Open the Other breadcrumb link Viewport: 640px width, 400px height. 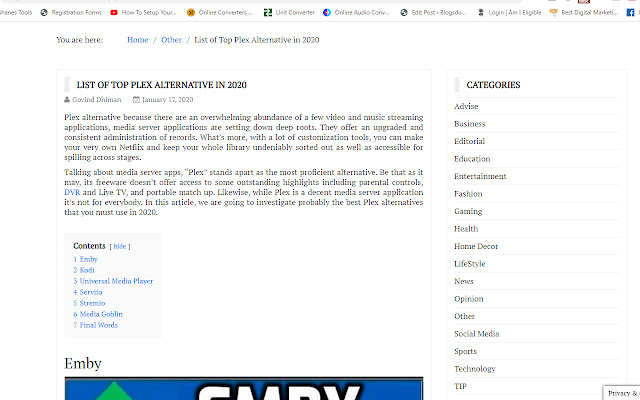[171, 40]
